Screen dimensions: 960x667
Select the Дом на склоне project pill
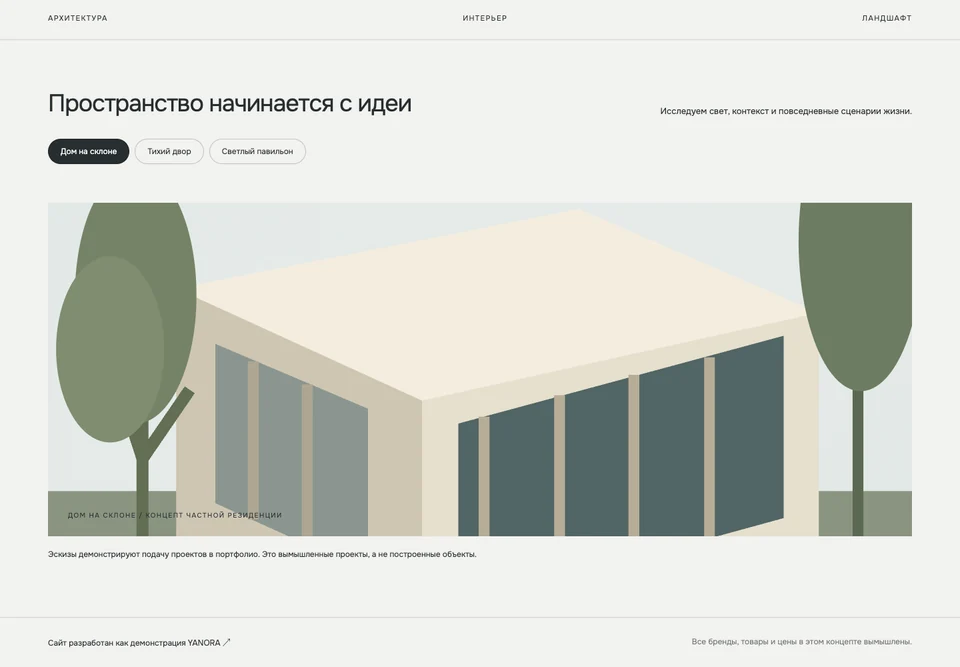coord(89,151)
